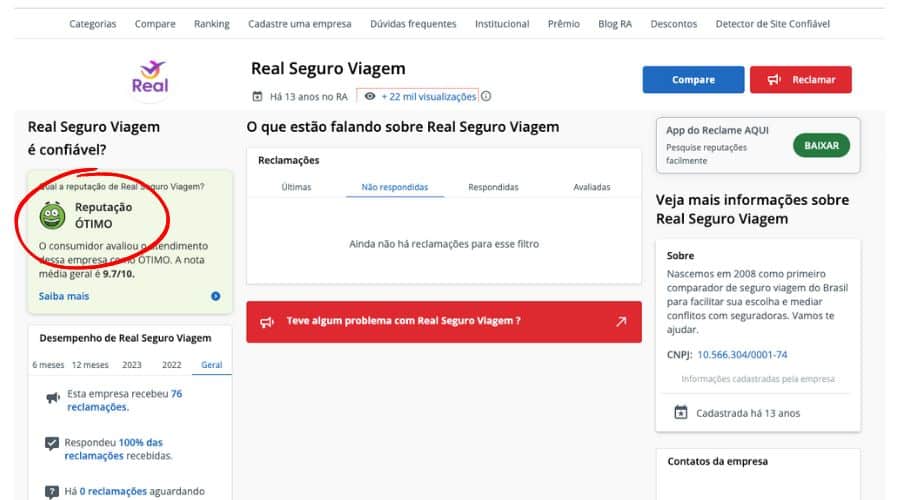Click Cadastrada há 13 anos text
900x500 pixels.
[748, 413]
